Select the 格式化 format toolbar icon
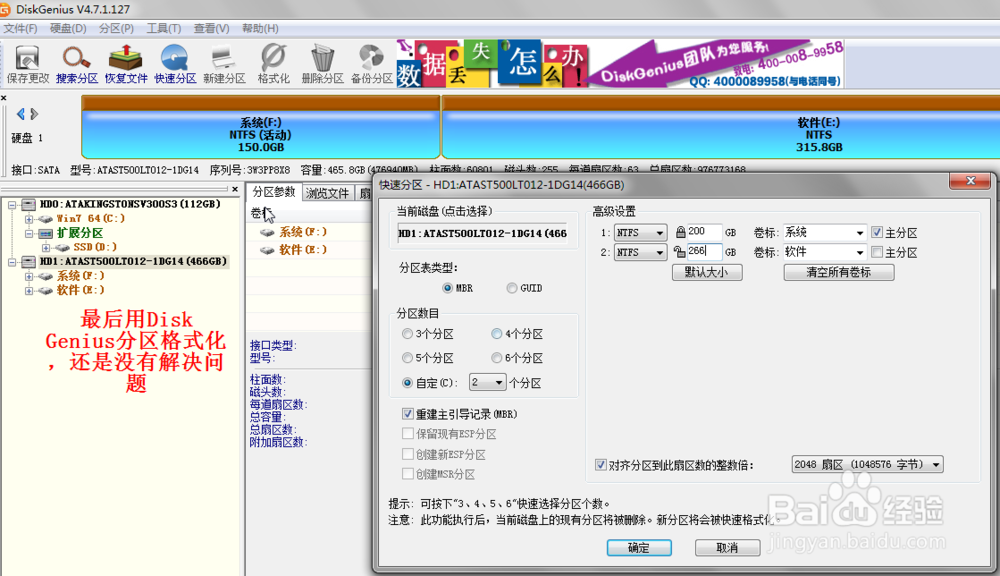The height and width of the screenshot is (576, 1000). pyautogui.click(x=274, y=64)
